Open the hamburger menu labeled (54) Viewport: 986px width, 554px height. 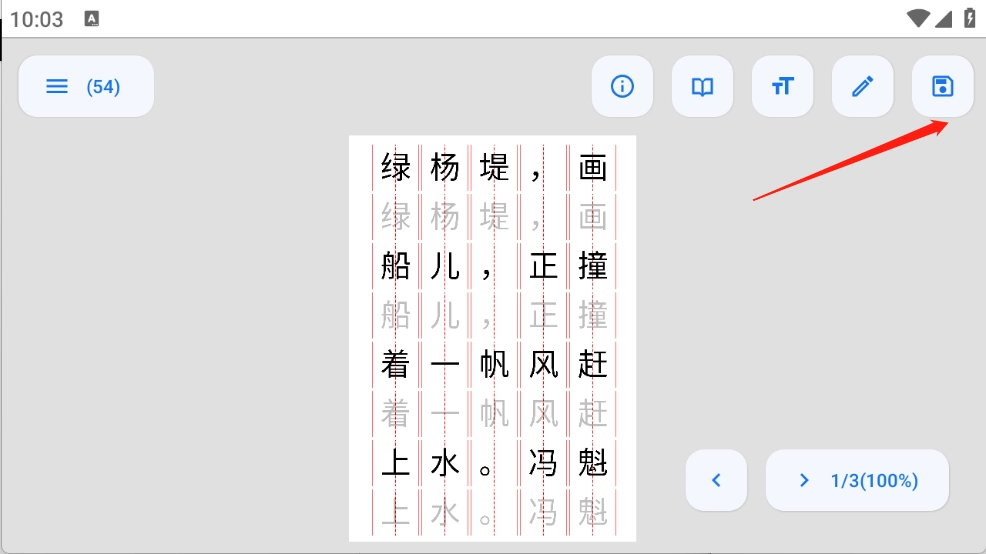coord(86,87)
